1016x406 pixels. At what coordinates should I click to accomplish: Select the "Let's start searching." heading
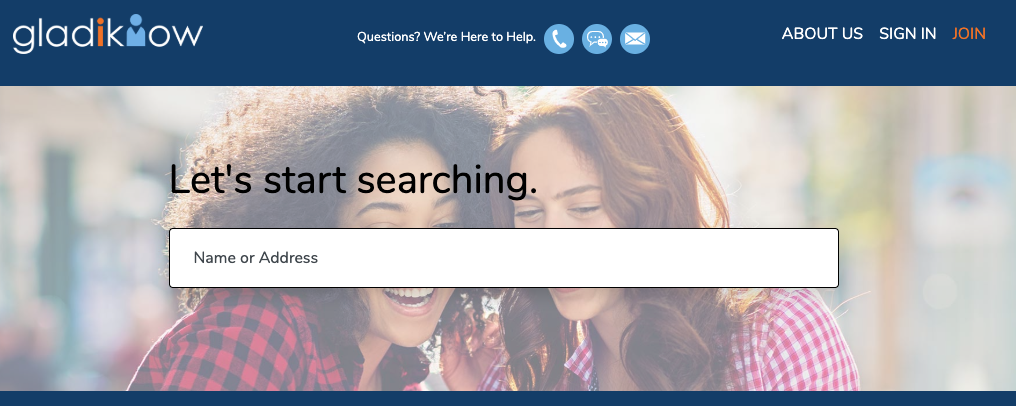(x=354, y=181)
